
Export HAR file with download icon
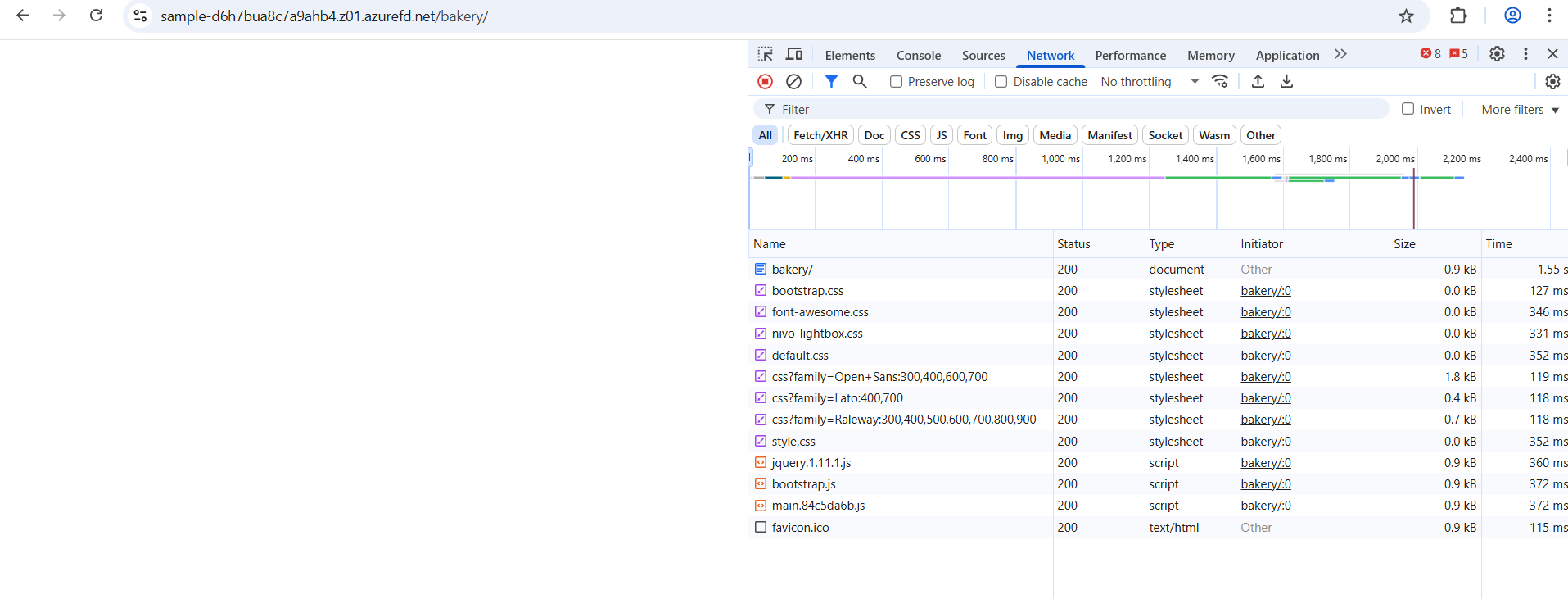[x=1286, y=81]
